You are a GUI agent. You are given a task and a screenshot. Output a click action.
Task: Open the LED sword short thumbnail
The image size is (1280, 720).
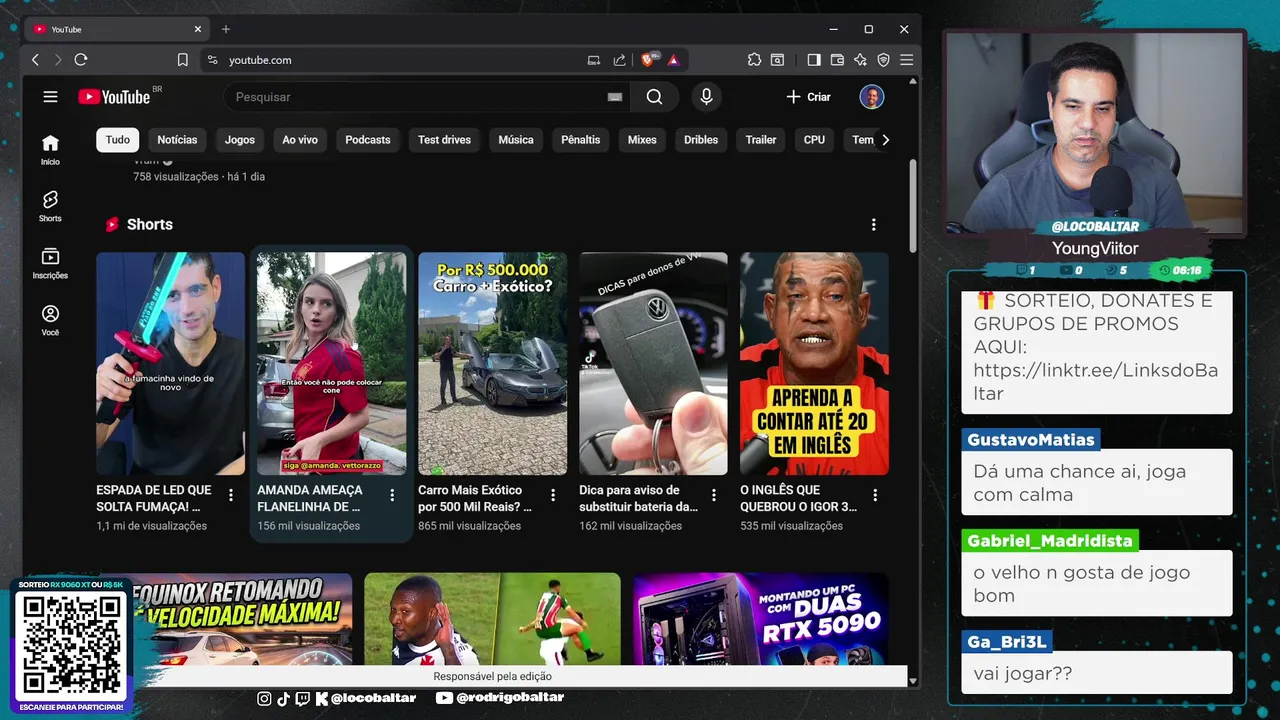(x=170, y=363)
